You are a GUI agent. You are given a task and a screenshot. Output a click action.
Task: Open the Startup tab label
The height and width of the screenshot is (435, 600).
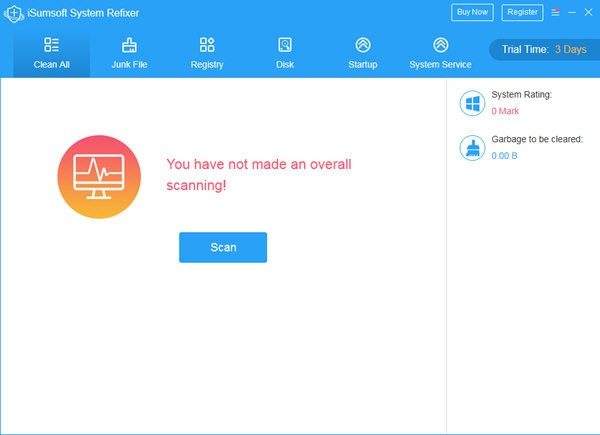pyautogui.click(x=363, y=65)
